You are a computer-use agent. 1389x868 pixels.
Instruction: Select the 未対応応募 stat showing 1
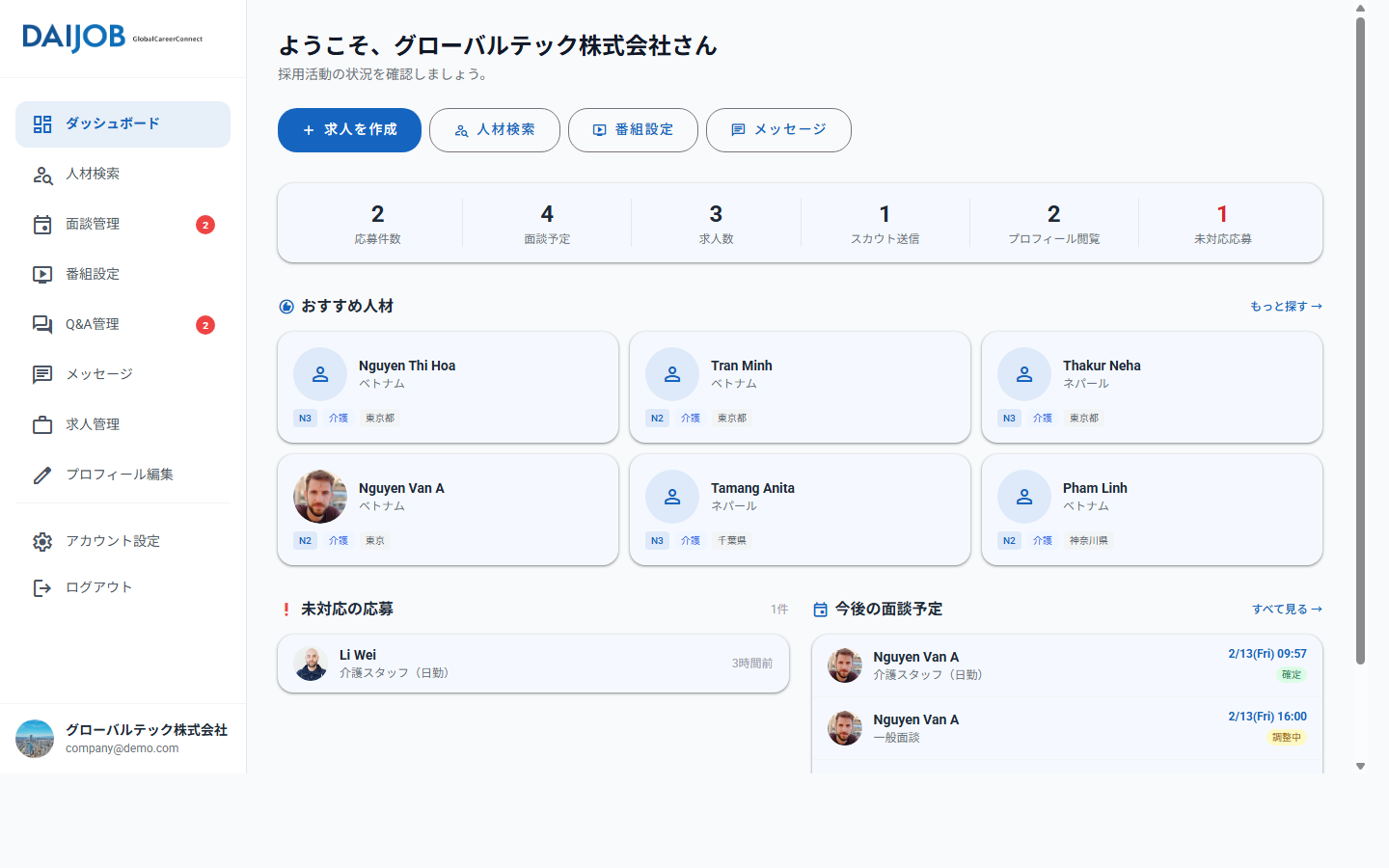point(1223,223)
